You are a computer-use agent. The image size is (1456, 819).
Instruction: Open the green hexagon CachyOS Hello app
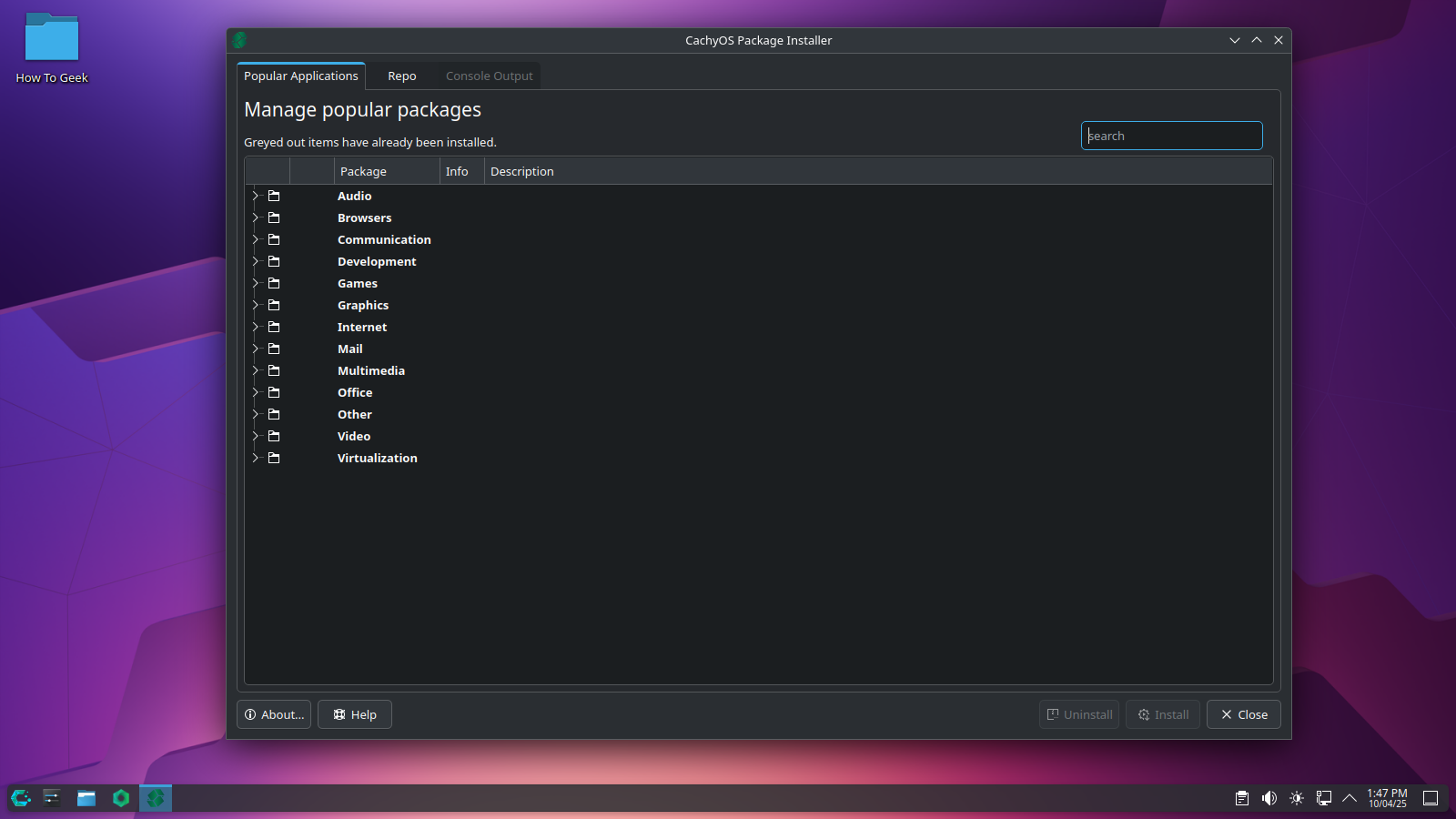(121, 798)
